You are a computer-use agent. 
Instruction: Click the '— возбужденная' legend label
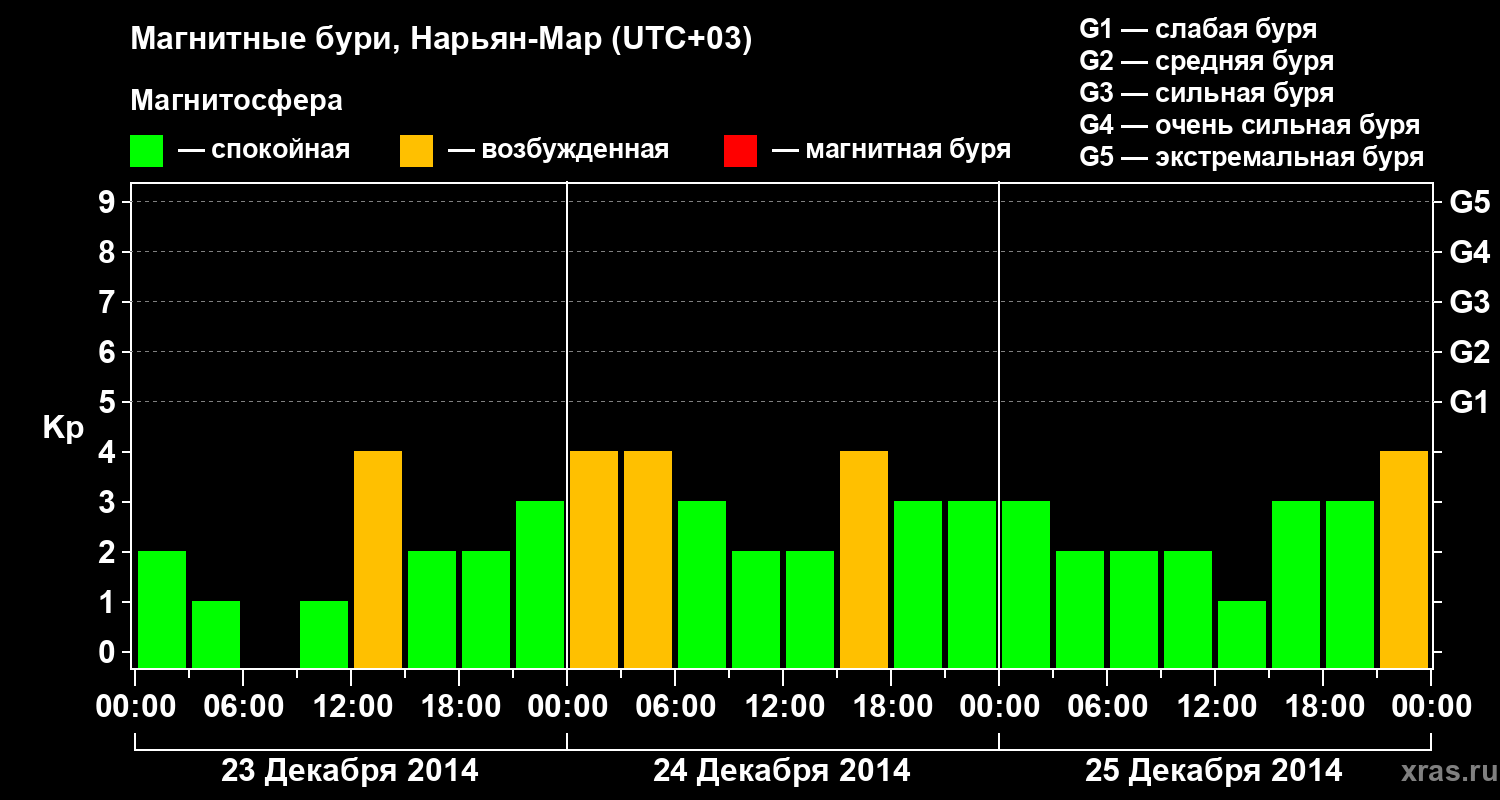tap(558, 150)
